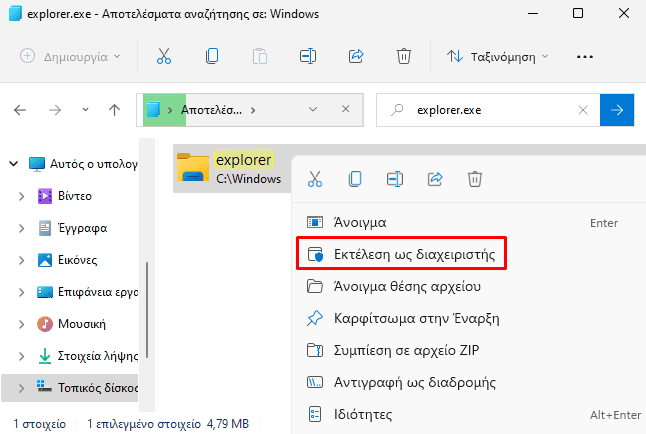Click the Copy icon in the context menu
Screen dimensions: 646x434
355,179
